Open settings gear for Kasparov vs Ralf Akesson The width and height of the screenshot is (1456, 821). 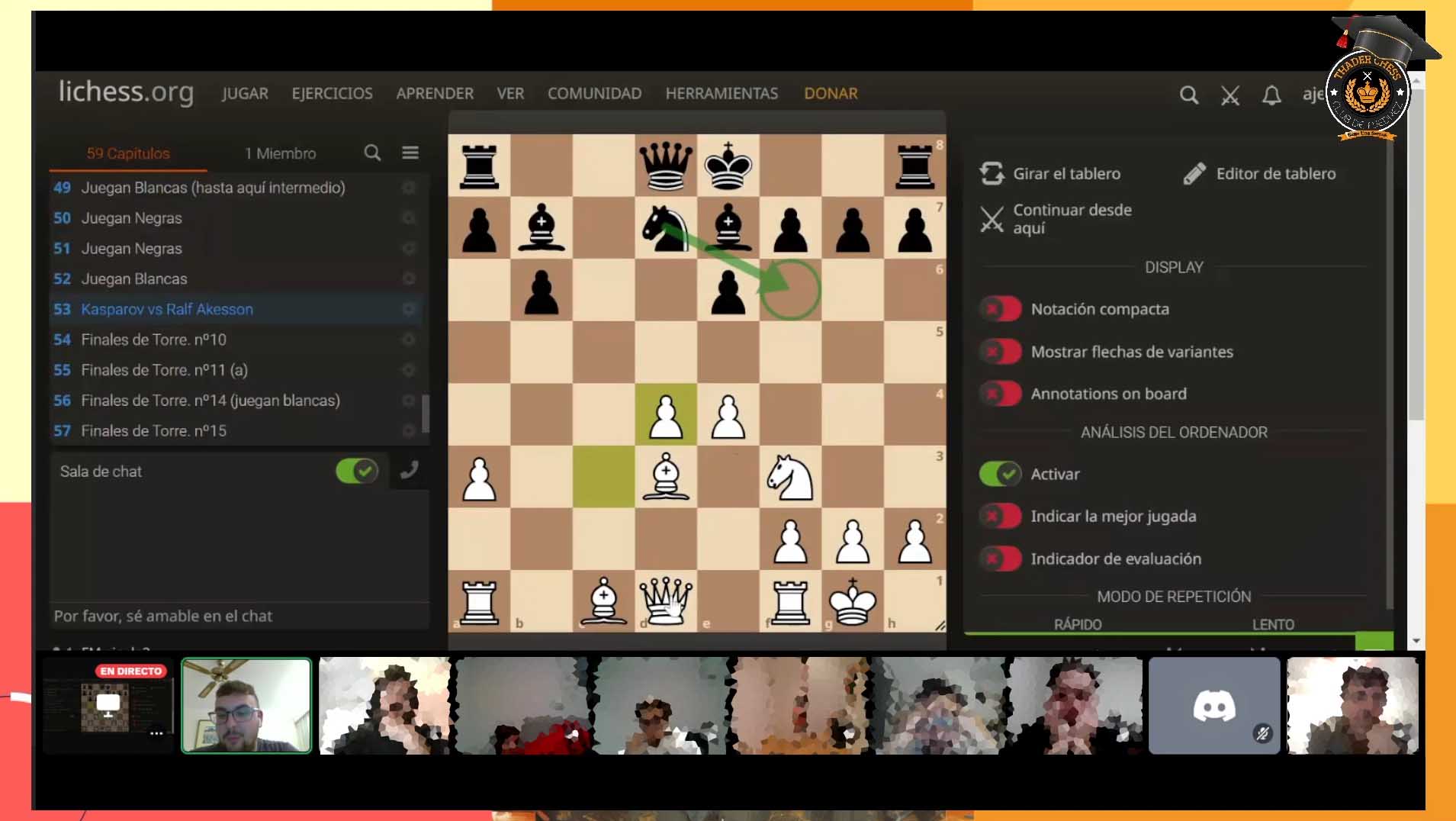pyautogui.click(x=409, y=309)
